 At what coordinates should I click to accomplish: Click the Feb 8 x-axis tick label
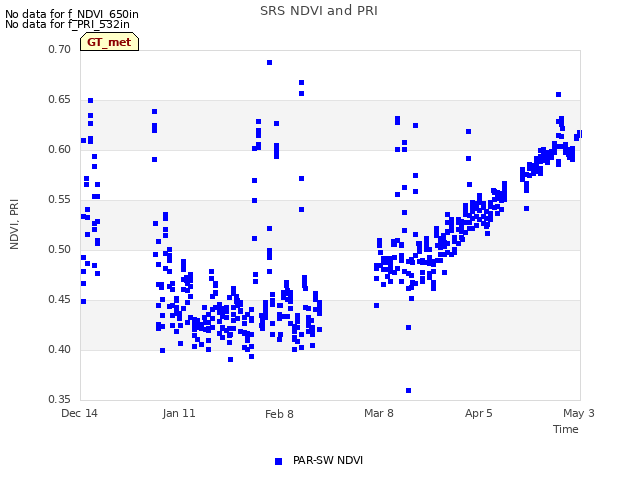point(279,414)
